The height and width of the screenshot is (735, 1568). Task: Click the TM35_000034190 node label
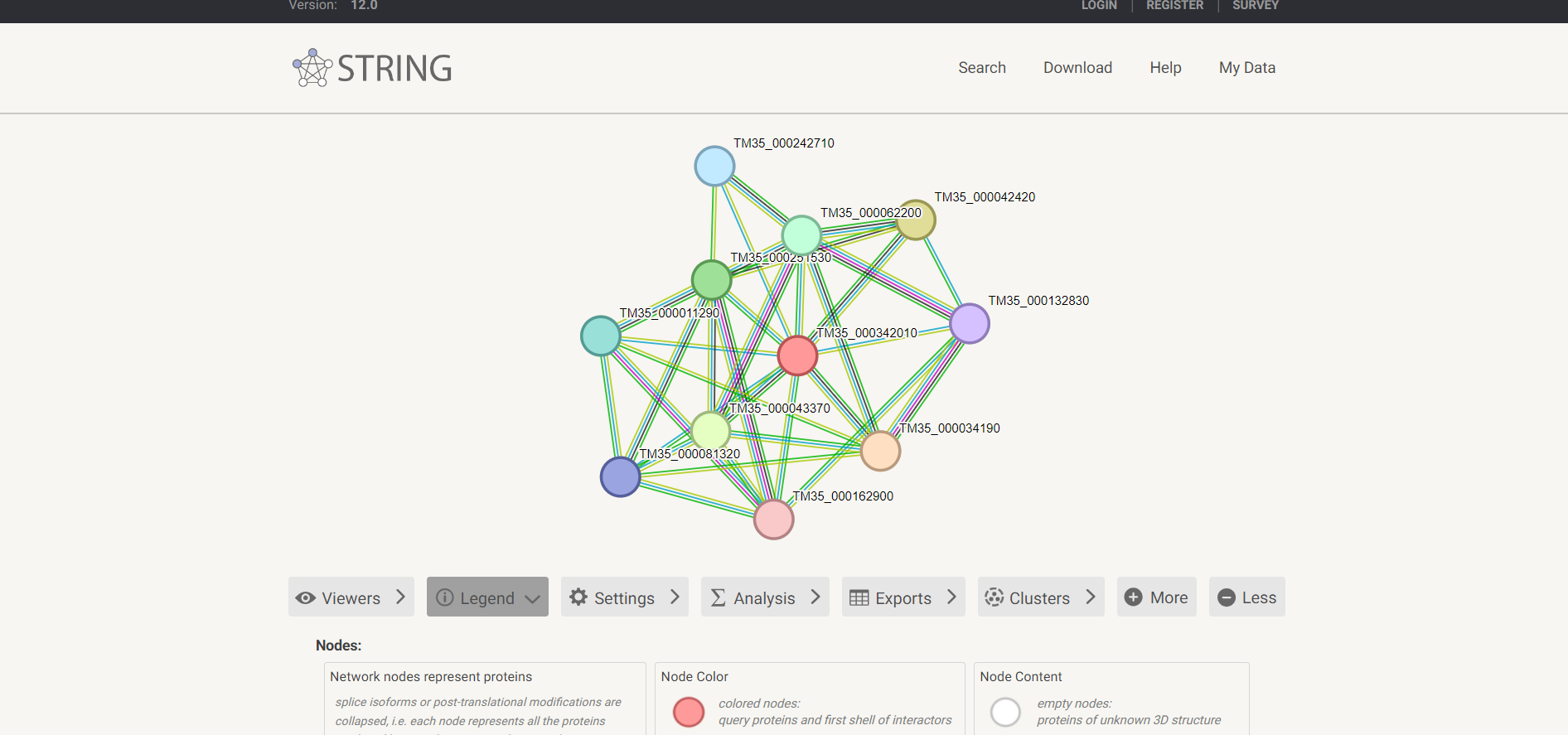click(x=950, y=428)
